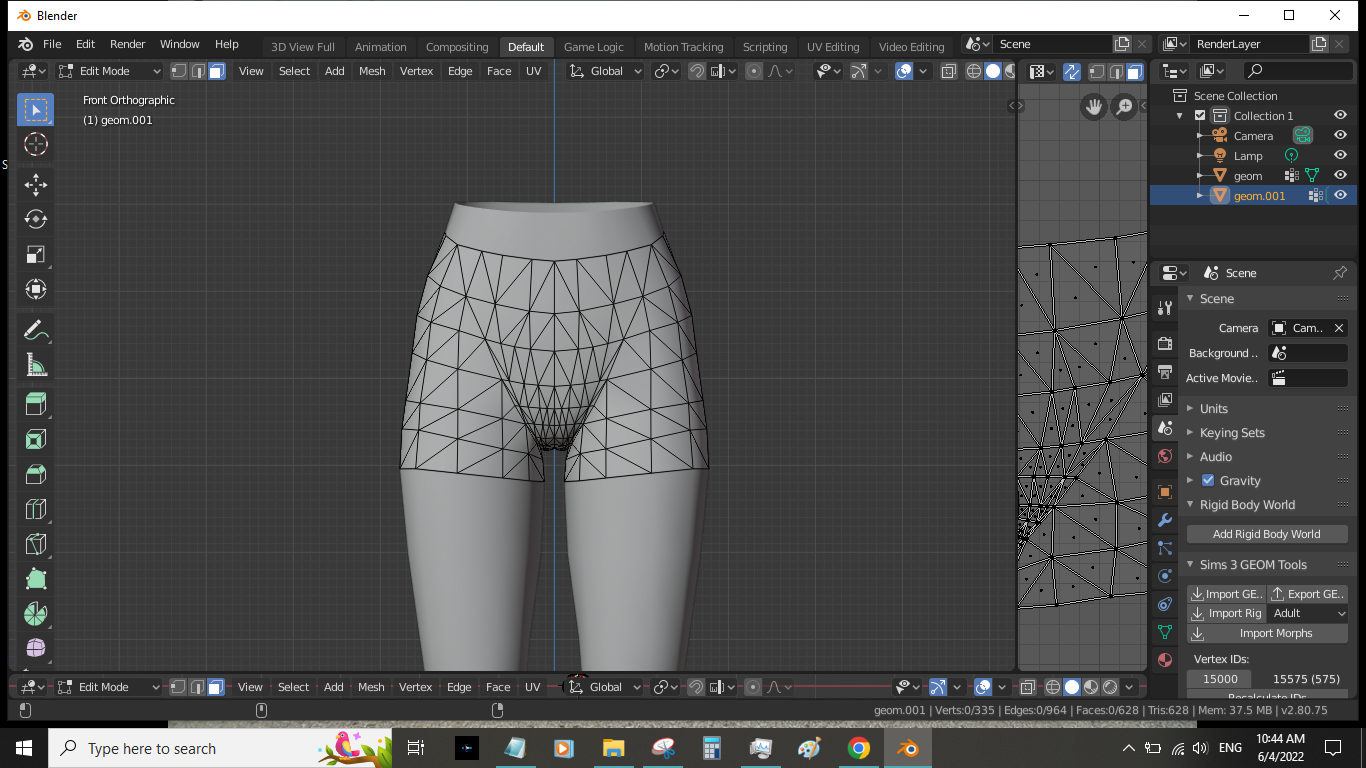
Task: Choose the Move tool in left toolbar
Action: pos(35,184)
